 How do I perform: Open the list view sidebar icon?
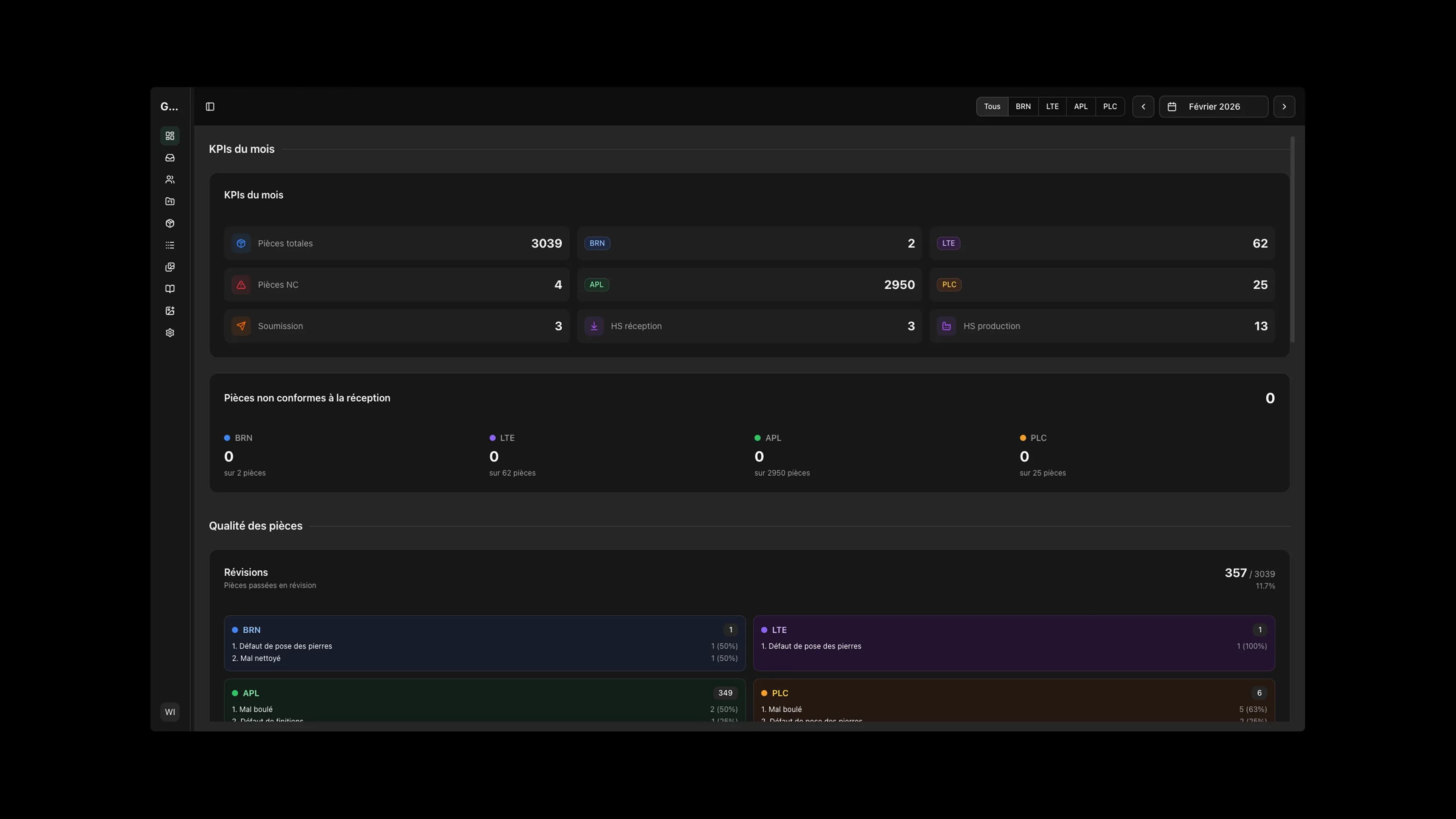click(x=170, y=245)
